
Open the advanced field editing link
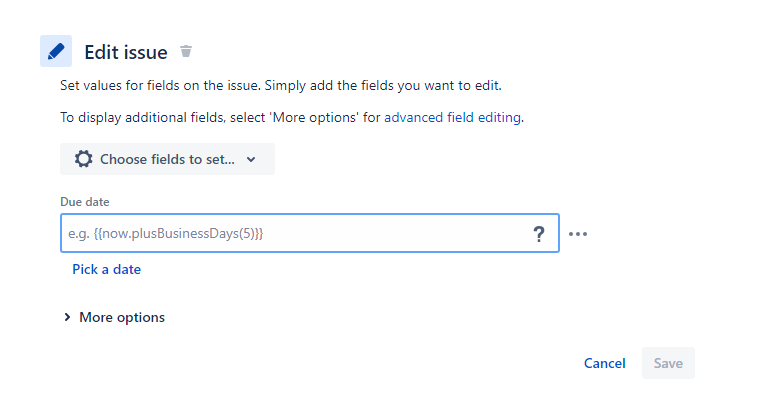click(452, 117)
